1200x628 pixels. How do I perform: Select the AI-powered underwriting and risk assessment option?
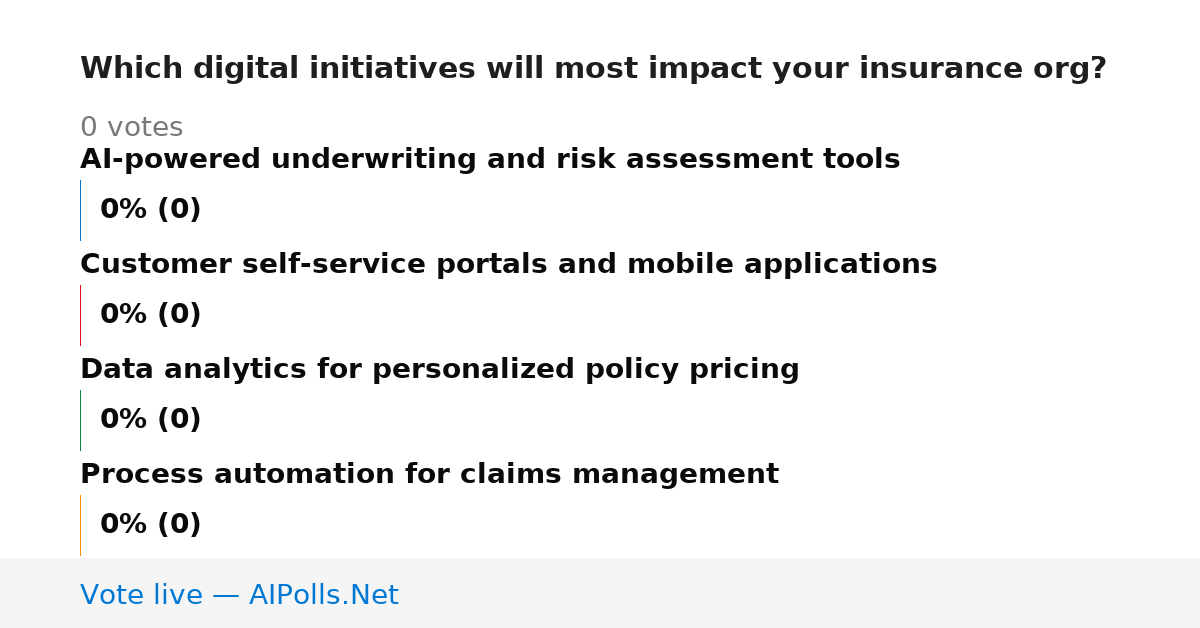(490, 160)
